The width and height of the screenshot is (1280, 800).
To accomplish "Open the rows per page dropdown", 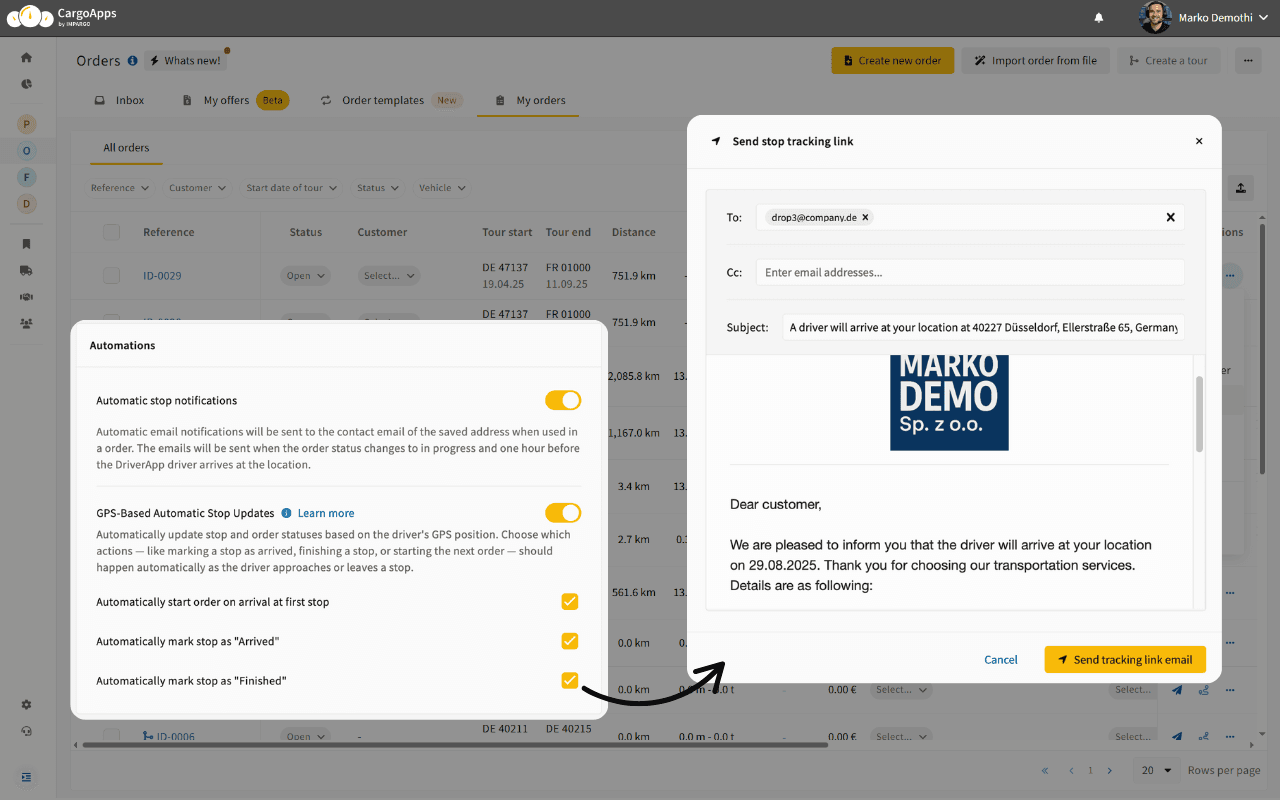I will coord(1155,771).
